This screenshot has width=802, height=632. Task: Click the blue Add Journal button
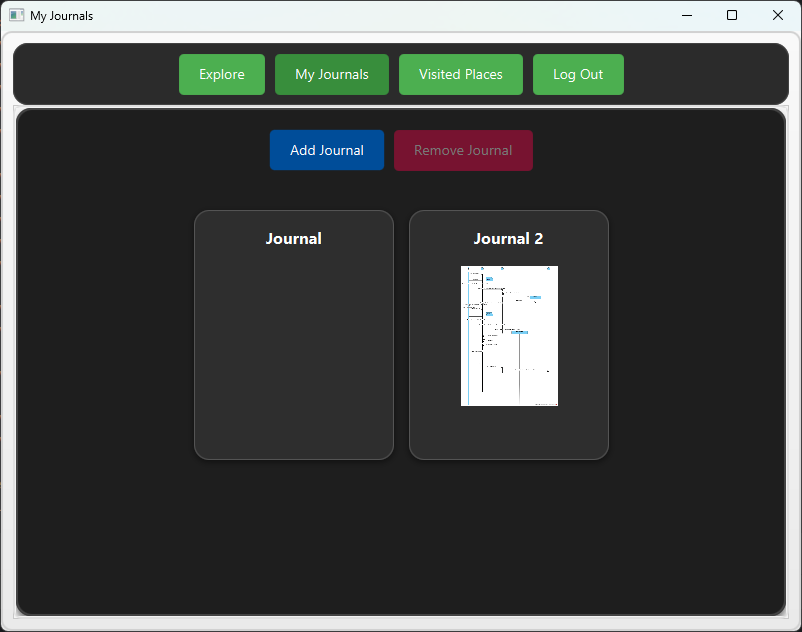tap(326, 150)
